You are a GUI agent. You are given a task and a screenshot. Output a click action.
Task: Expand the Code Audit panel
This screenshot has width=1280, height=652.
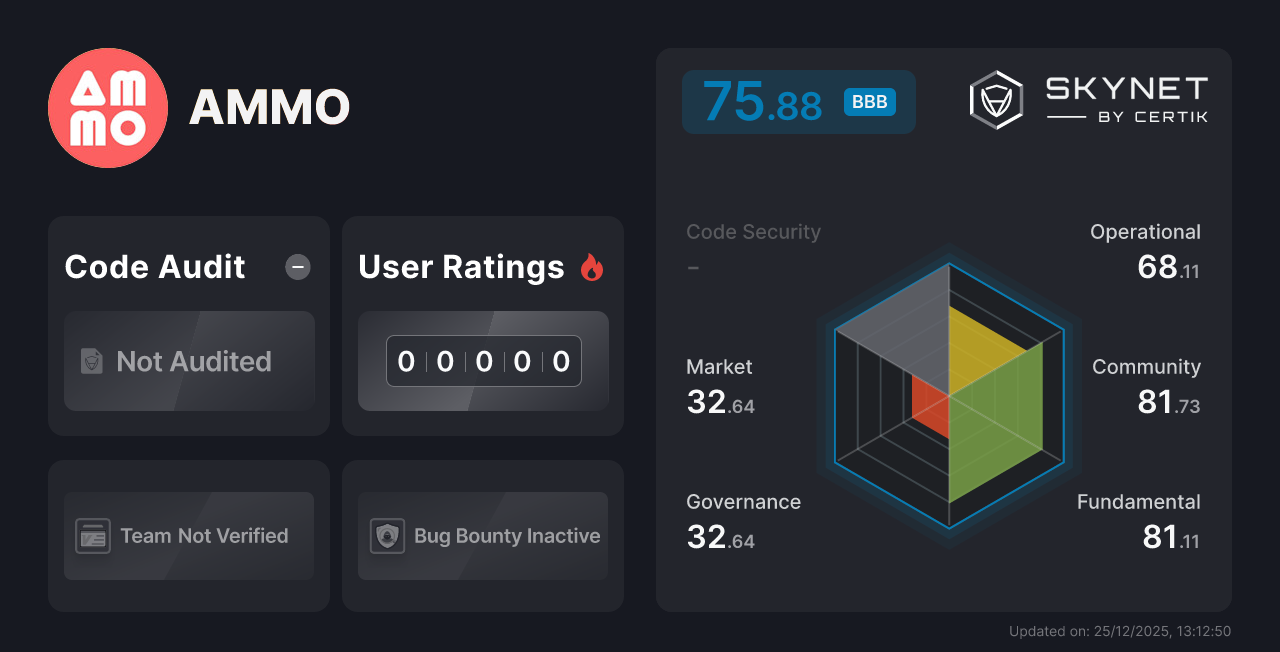coord(154,267)
